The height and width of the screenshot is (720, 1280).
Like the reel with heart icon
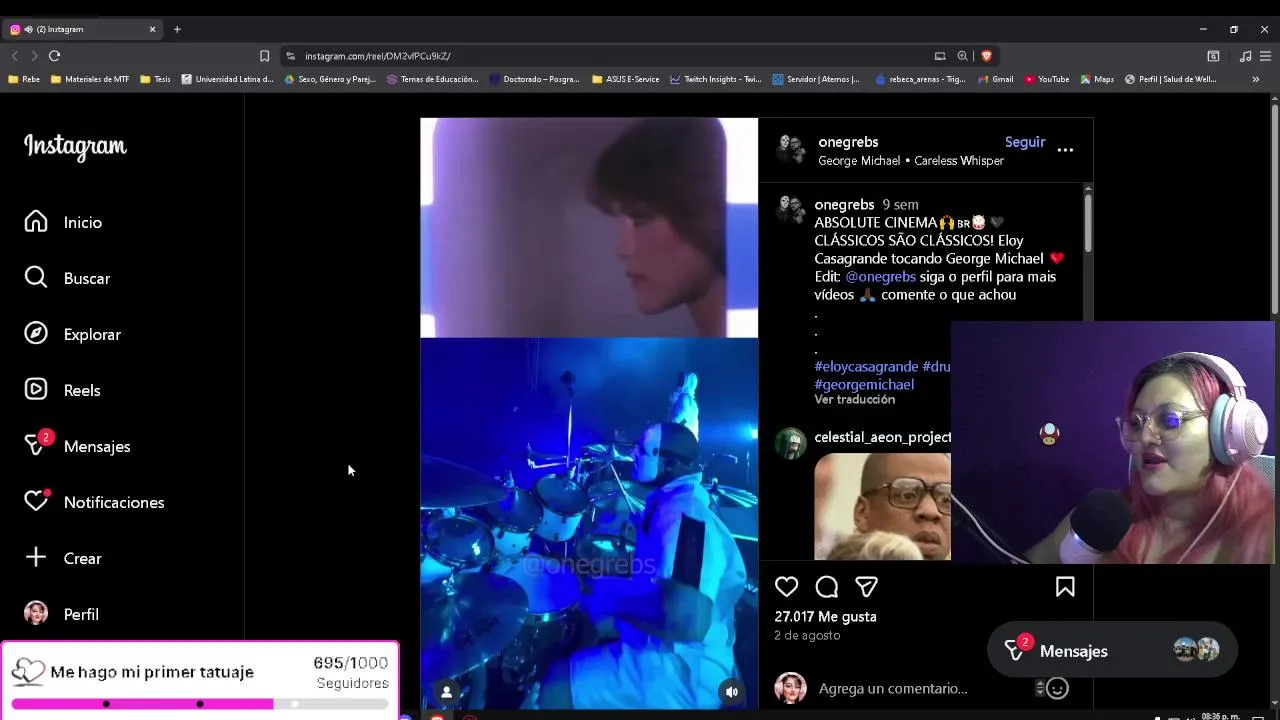(786, 587)
